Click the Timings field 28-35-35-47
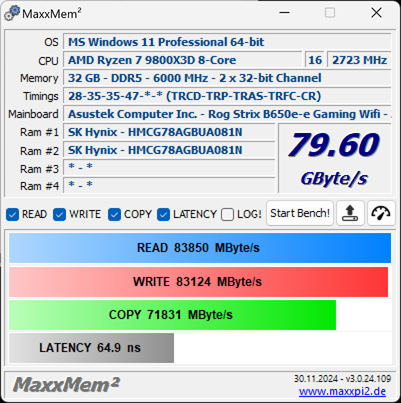 coord(227,96)
